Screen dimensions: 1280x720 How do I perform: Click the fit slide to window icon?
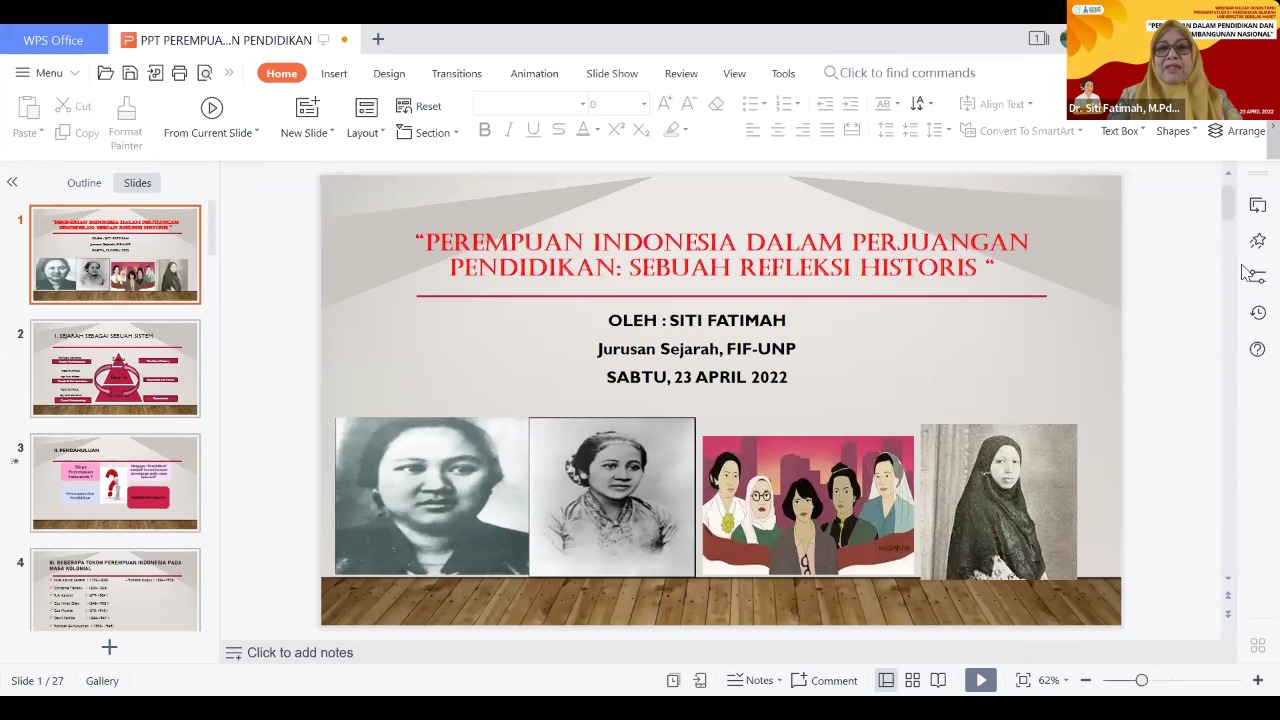point(1022,681)
